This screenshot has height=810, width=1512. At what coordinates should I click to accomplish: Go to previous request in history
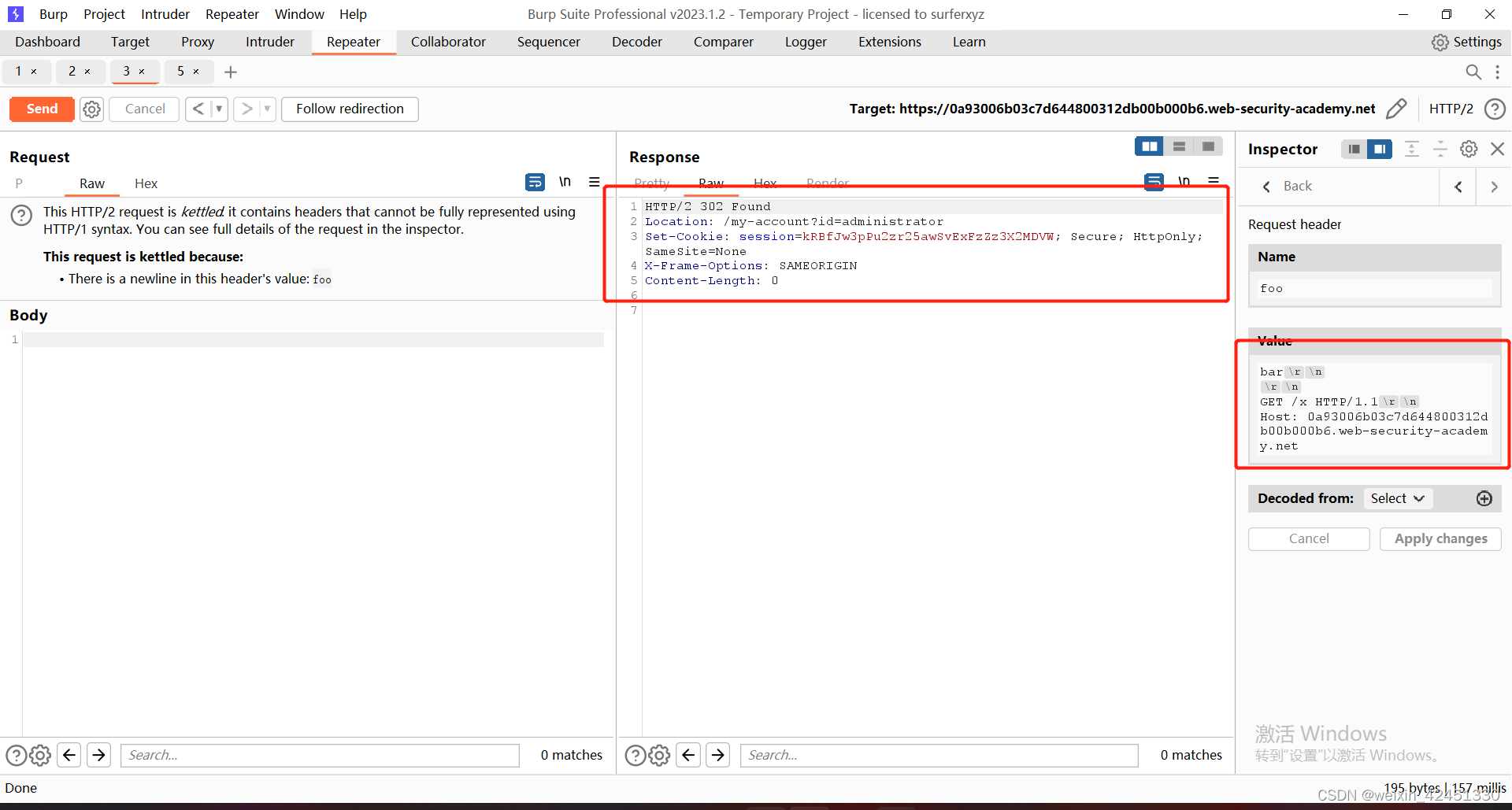(x=198, y=109)
